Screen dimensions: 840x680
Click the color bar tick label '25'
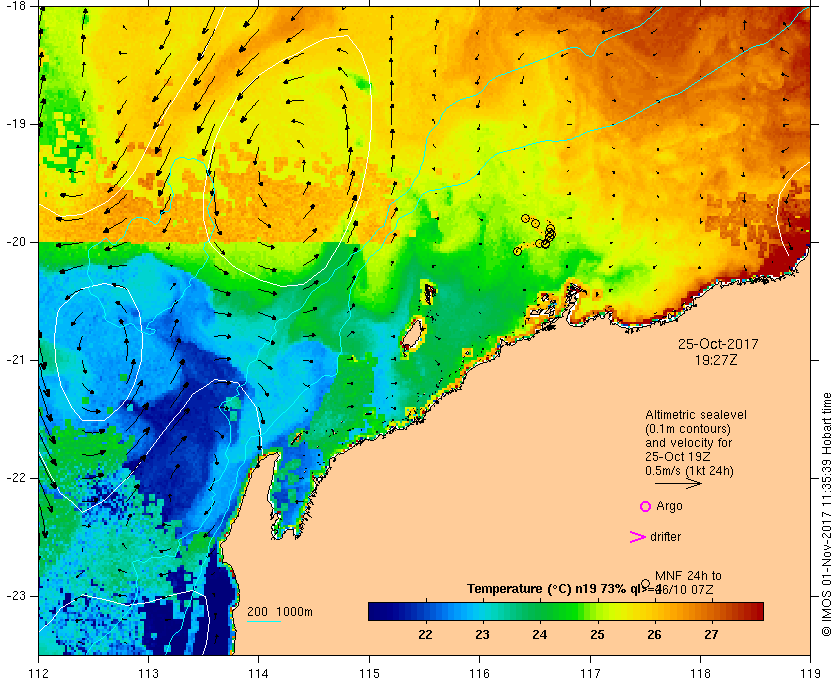pos(597,634)
